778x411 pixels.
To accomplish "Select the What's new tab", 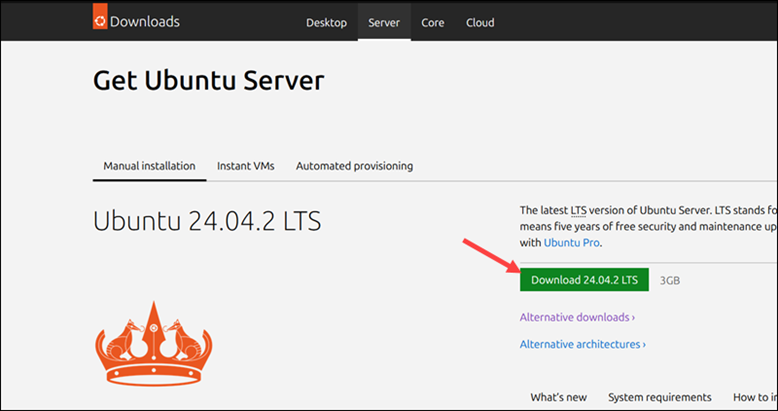I will pyautogui.click(x=559, y=398).
